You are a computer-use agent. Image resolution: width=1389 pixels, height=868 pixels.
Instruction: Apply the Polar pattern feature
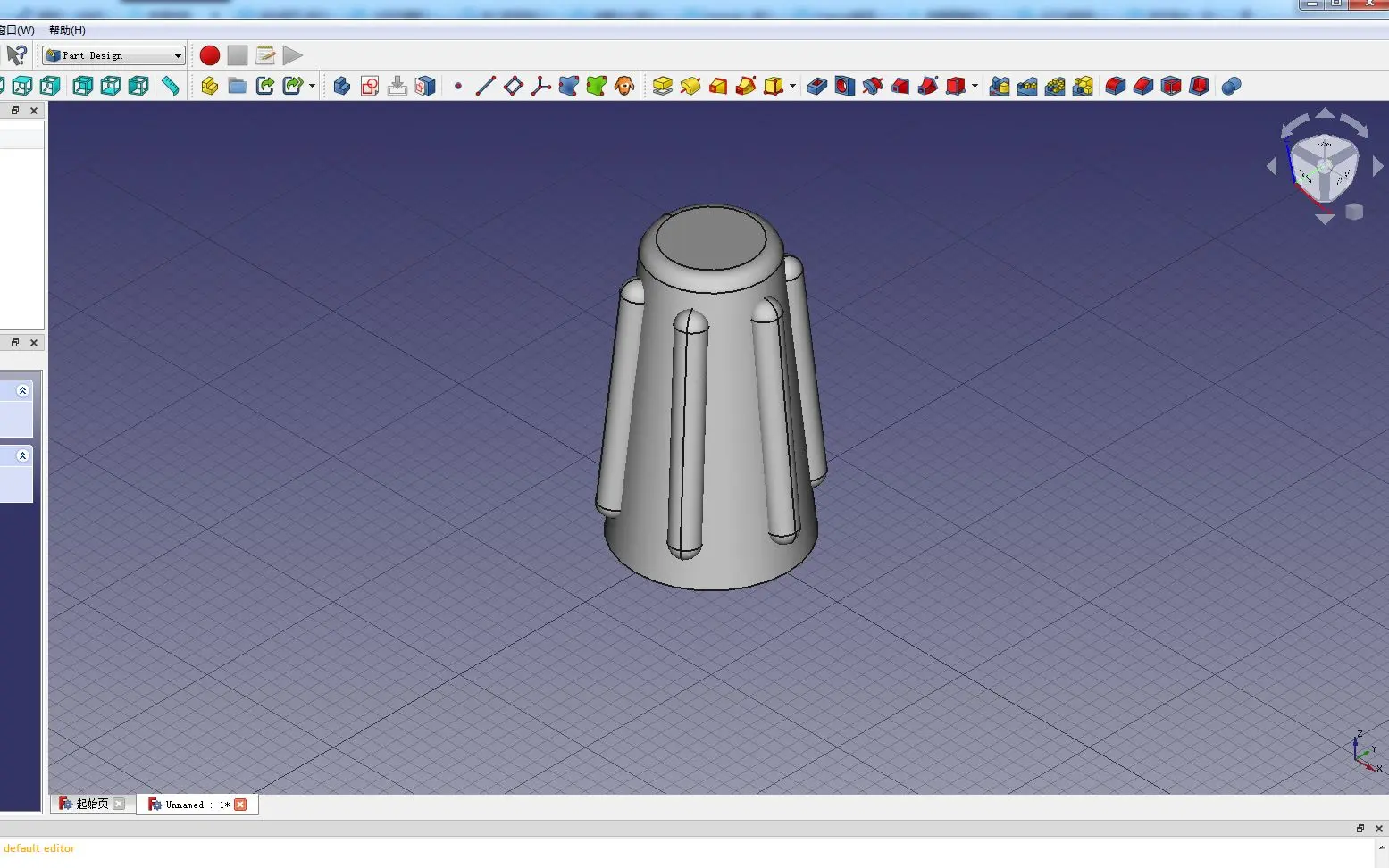[1055, 86]
